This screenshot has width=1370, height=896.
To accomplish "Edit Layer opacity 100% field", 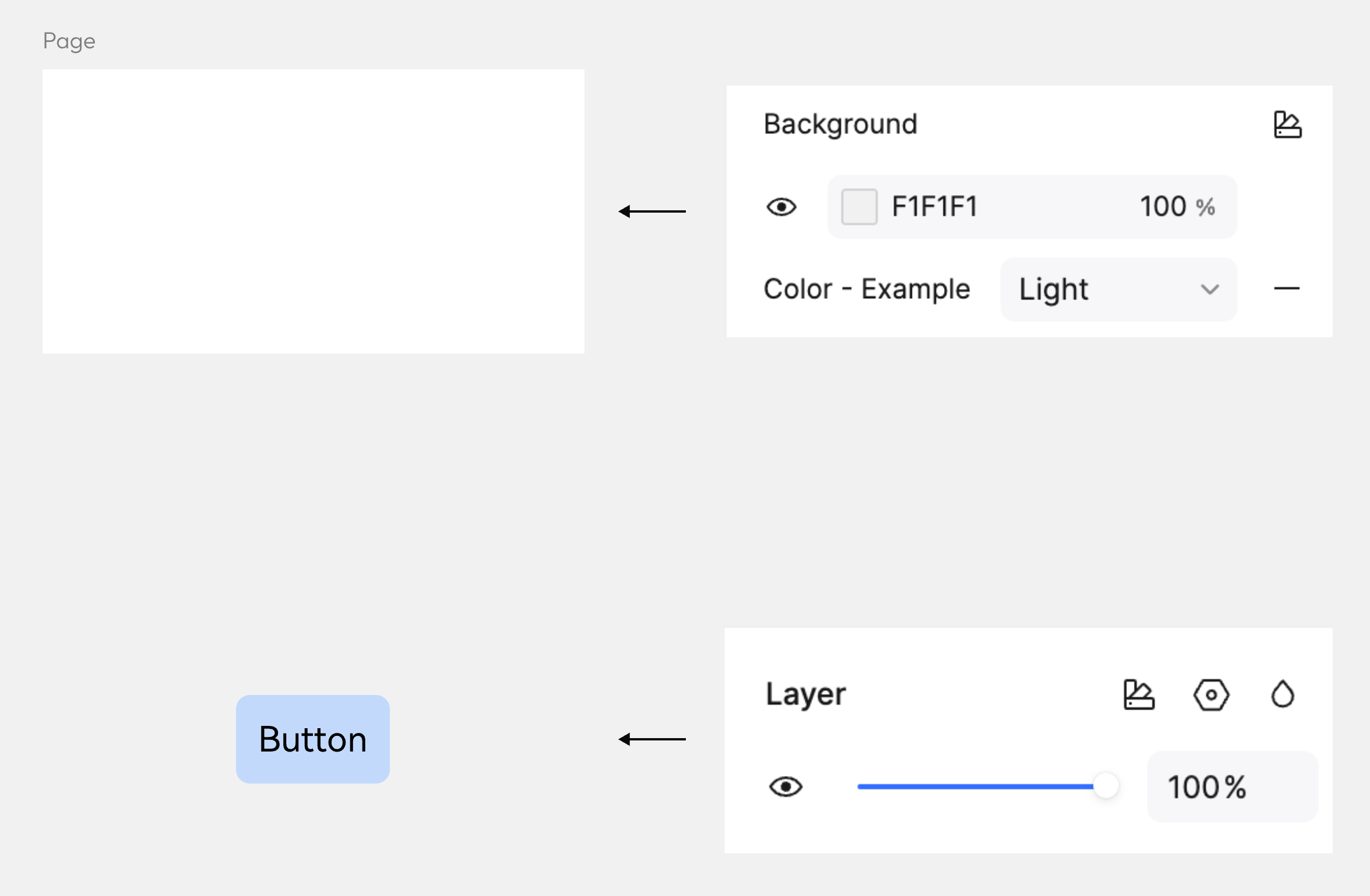I will (1232, 787).
